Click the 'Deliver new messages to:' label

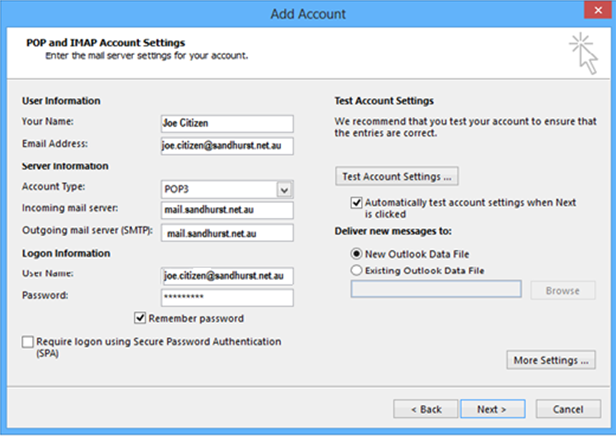click(393, 231)
